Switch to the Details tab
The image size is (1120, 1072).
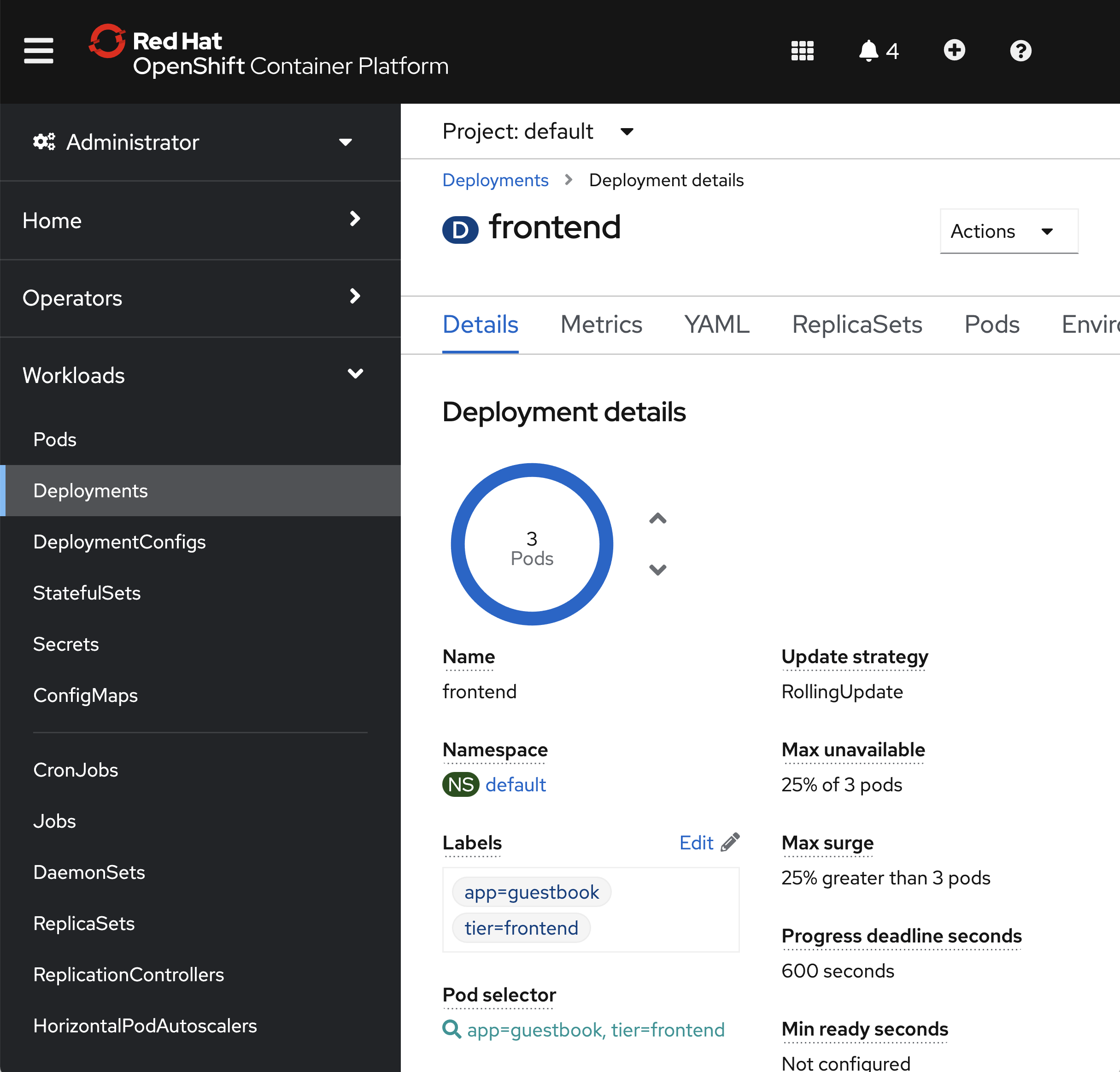[x=481, y=324]
